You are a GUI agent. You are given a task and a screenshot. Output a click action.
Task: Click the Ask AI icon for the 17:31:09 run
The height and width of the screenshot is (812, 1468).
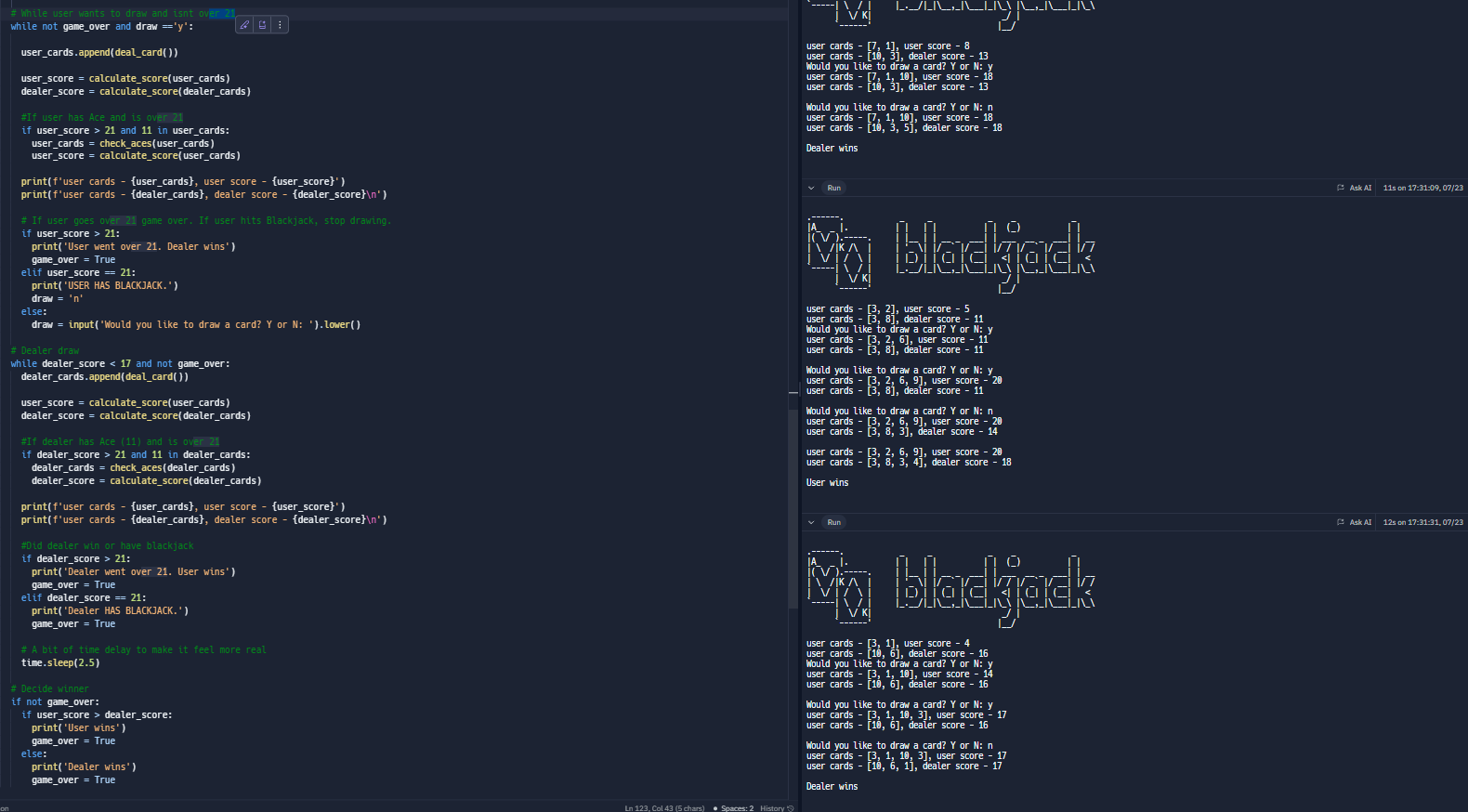click(x=1341, y=188)
